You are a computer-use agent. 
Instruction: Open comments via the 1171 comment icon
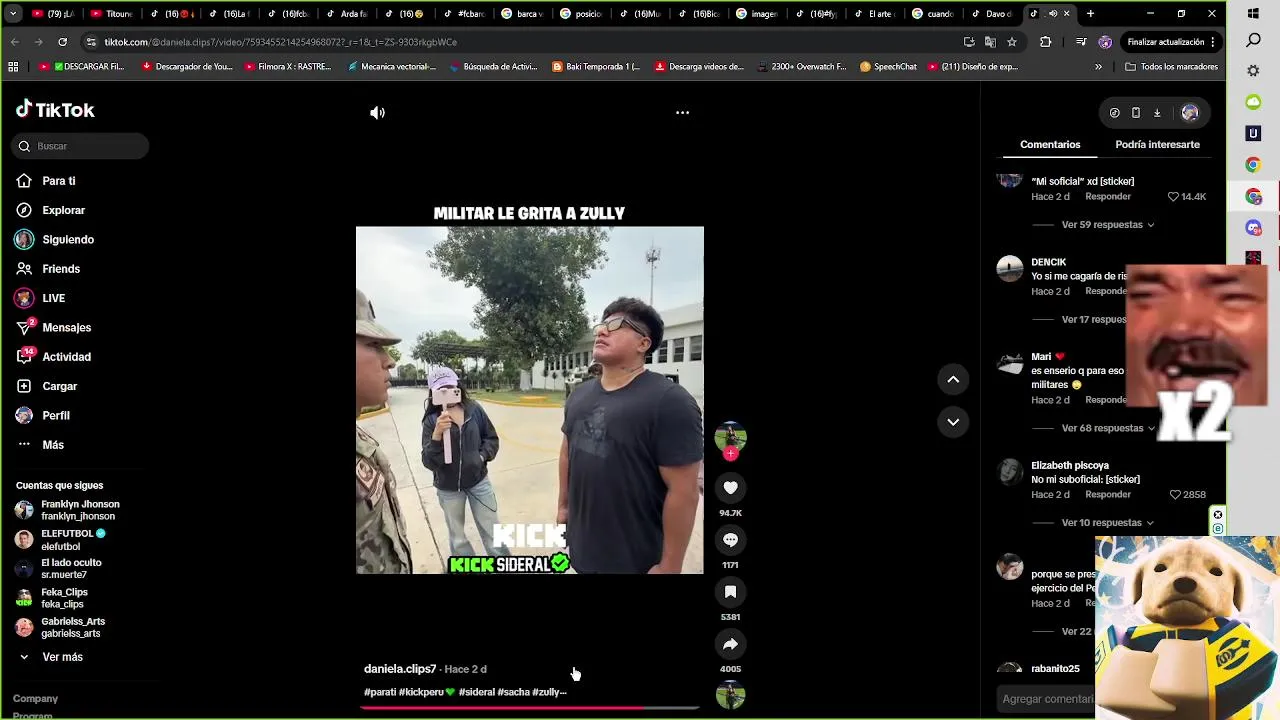[730, 540]
